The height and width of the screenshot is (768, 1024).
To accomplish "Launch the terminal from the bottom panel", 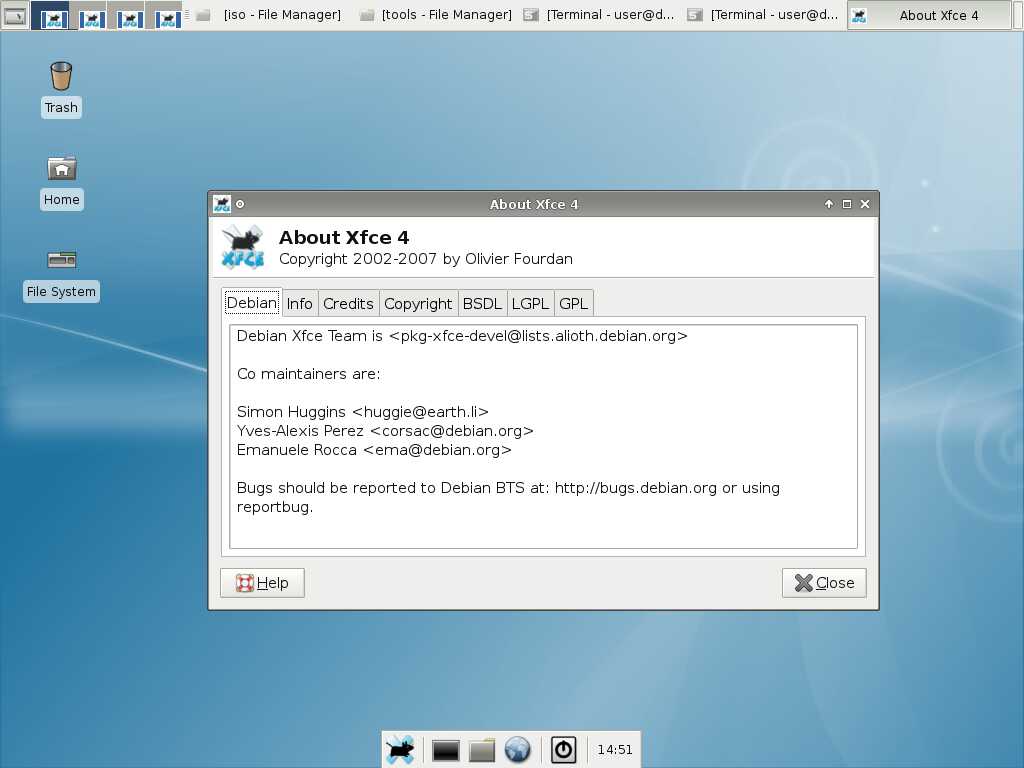I will [x=446, y=750].
